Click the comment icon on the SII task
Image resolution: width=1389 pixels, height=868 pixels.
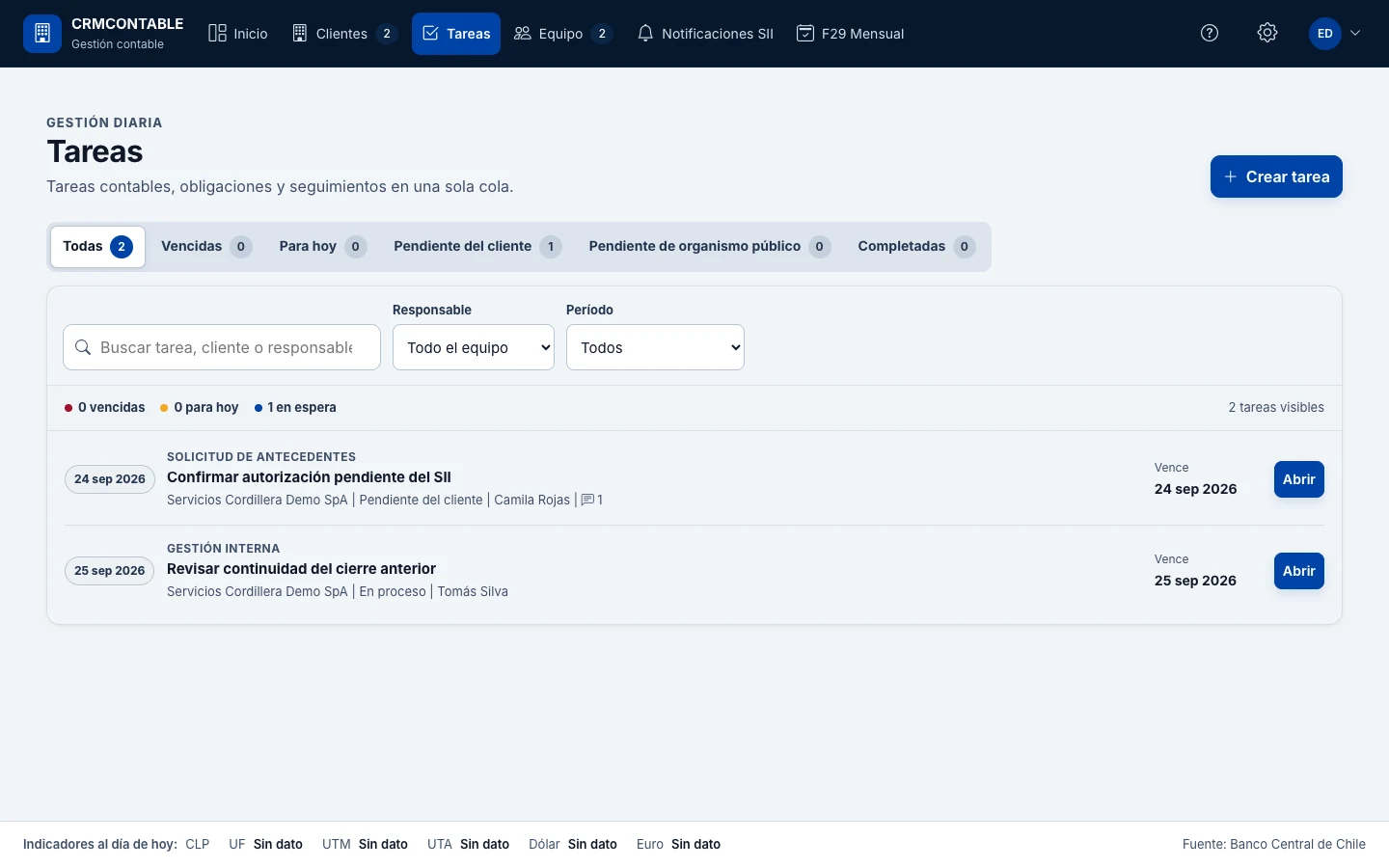pyautogui.click(x=587, y=500)
